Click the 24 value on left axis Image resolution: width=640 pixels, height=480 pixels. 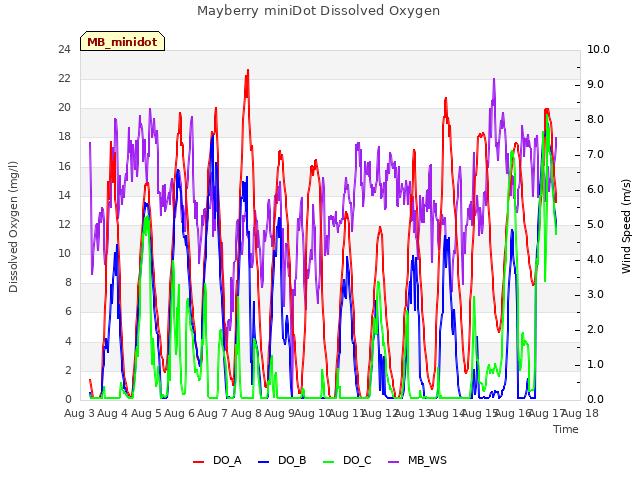coord(64,49)
